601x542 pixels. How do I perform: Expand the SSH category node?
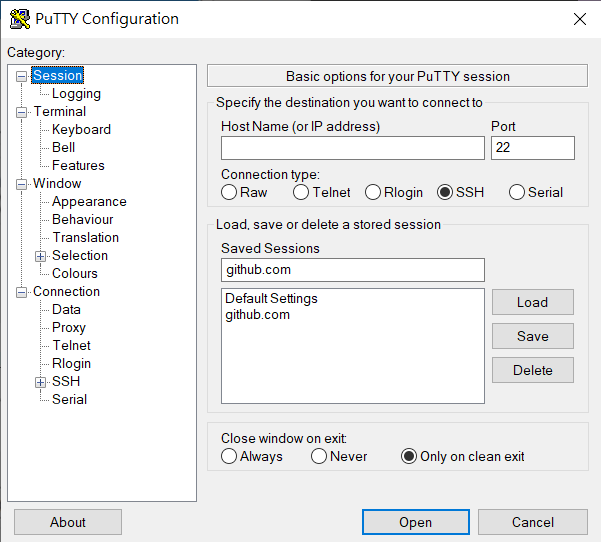tap(41, 382)
